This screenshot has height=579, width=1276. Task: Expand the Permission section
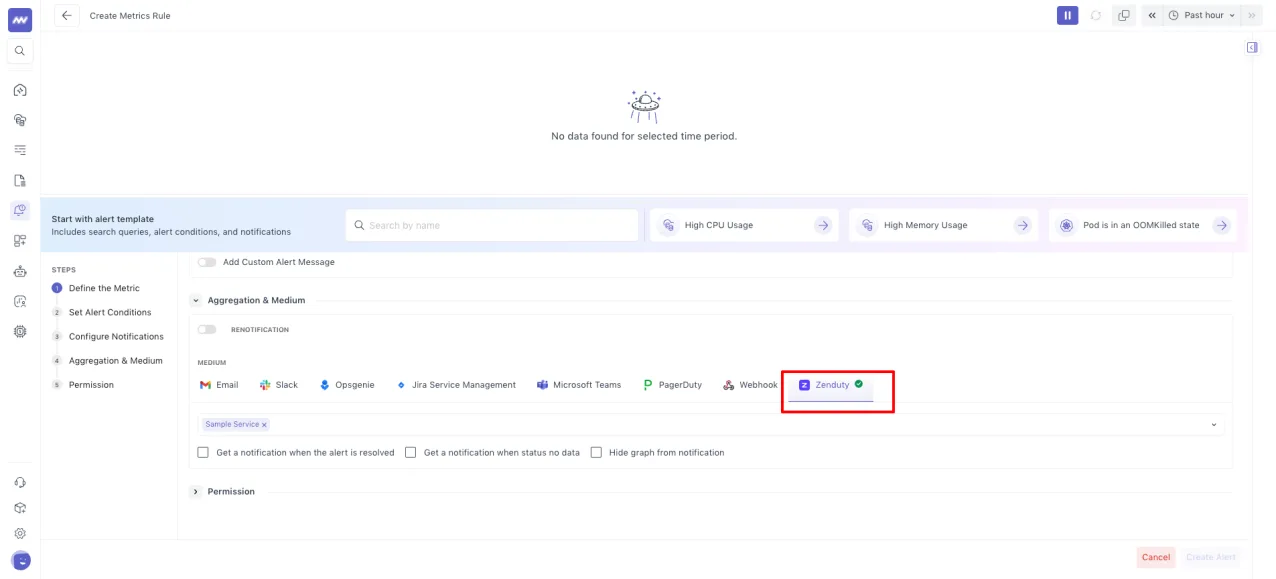coord(195,492)
